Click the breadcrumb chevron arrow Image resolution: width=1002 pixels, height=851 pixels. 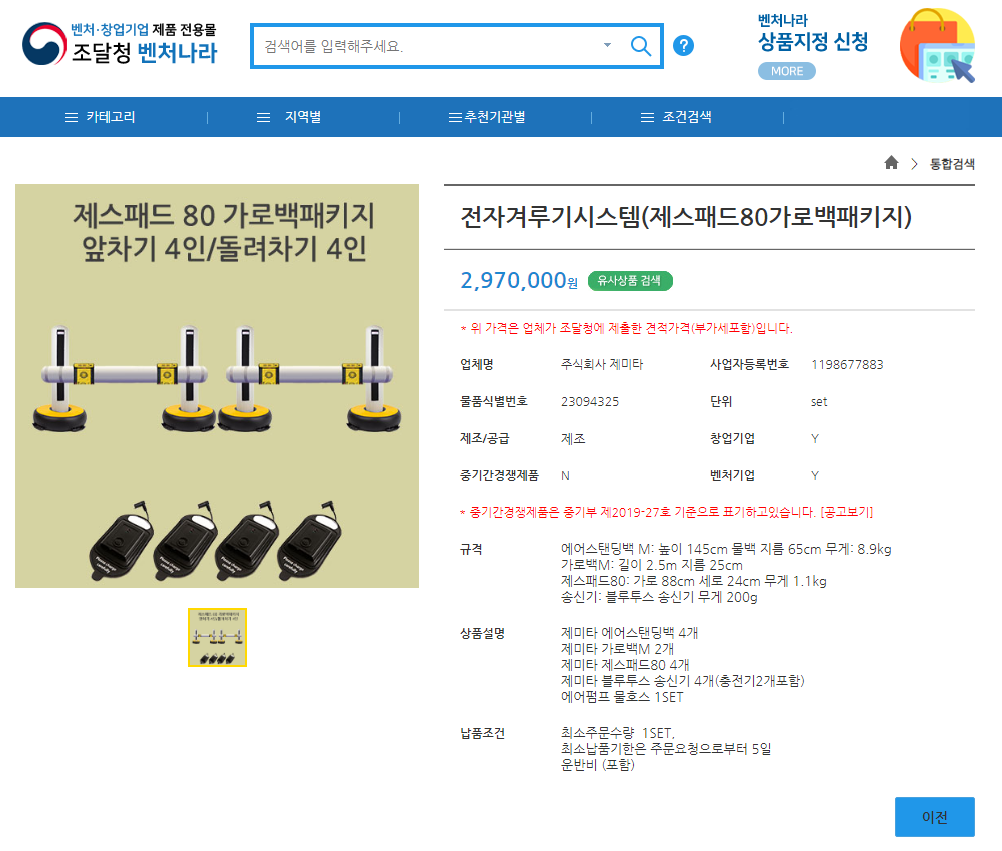(914, 164)
